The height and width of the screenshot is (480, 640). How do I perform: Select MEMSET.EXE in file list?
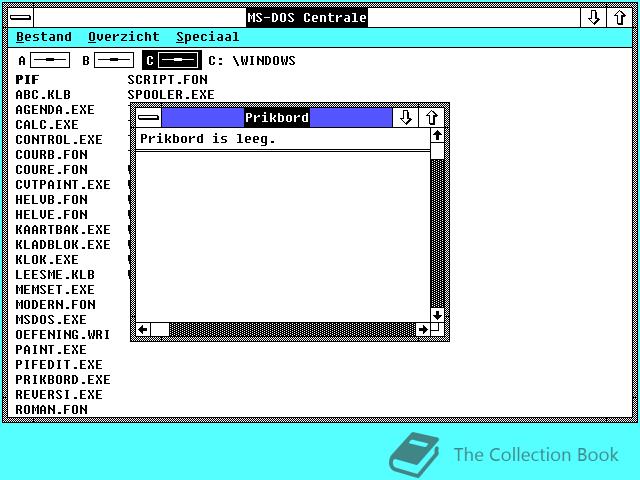(x=55, y=290)
